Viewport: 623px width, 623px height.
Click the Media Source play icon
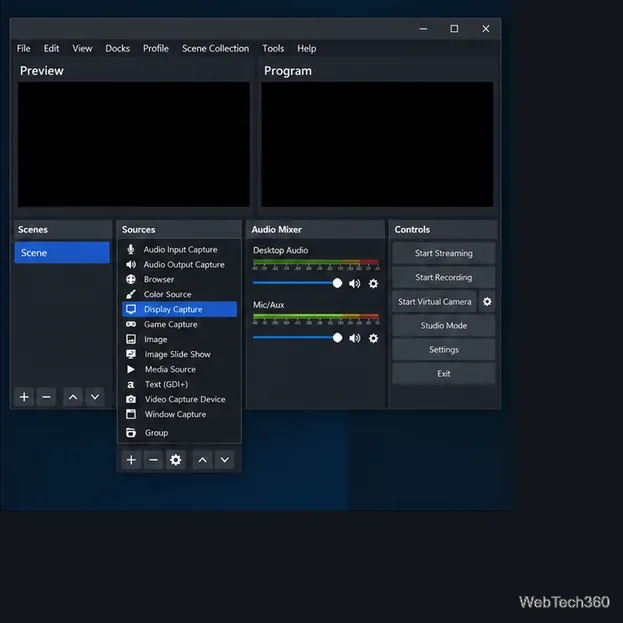tap(131, 369)
